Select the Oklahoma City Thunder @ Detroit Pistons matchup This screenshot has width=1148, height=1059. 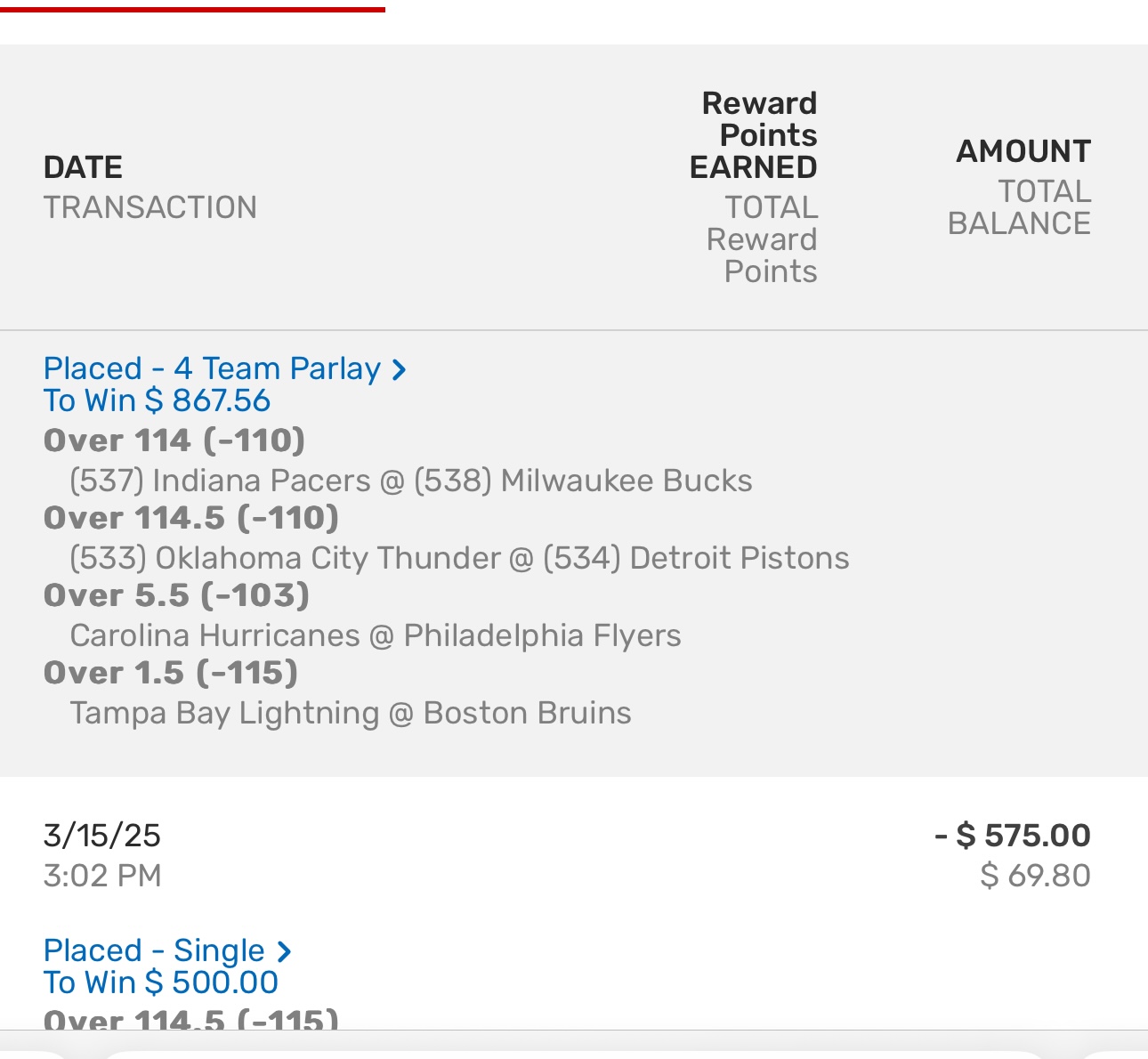click(x=459, y=558)
